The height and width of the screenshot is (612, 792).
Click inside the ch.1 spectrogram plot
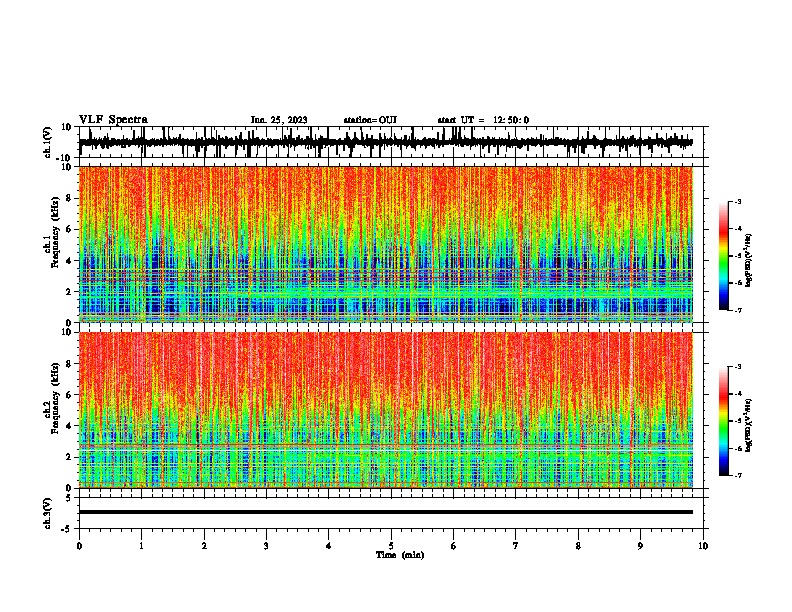pyautogui.click(x=386, y=244)
